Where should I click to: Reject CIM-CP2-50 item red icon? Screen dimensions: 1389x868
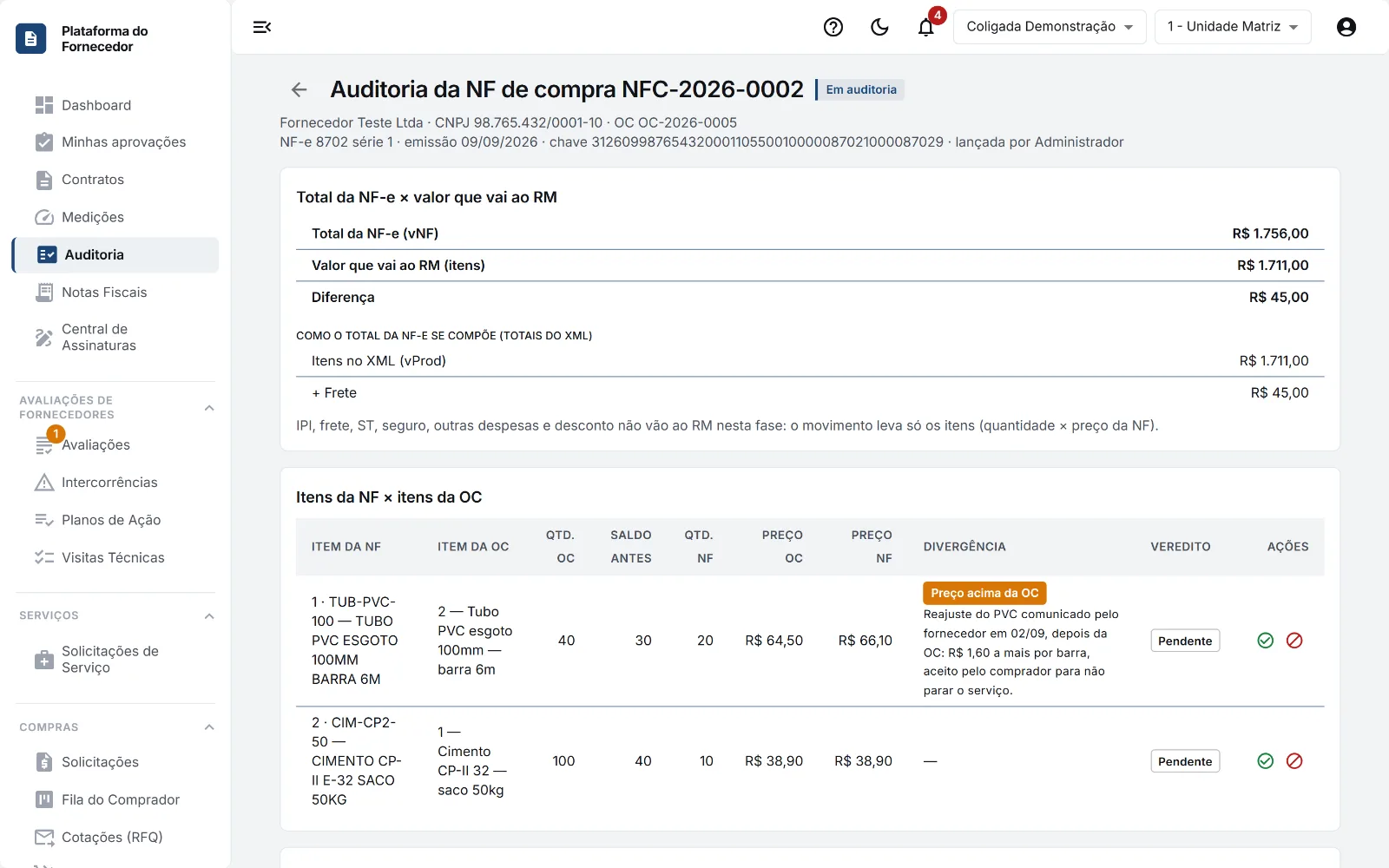click(1294, 761)
